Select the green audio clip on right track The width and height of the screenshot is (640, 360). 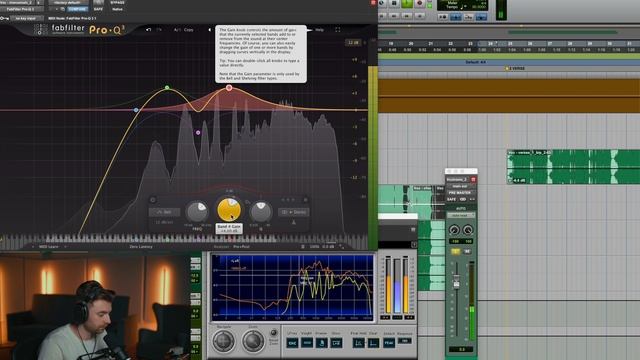(573, 167)
